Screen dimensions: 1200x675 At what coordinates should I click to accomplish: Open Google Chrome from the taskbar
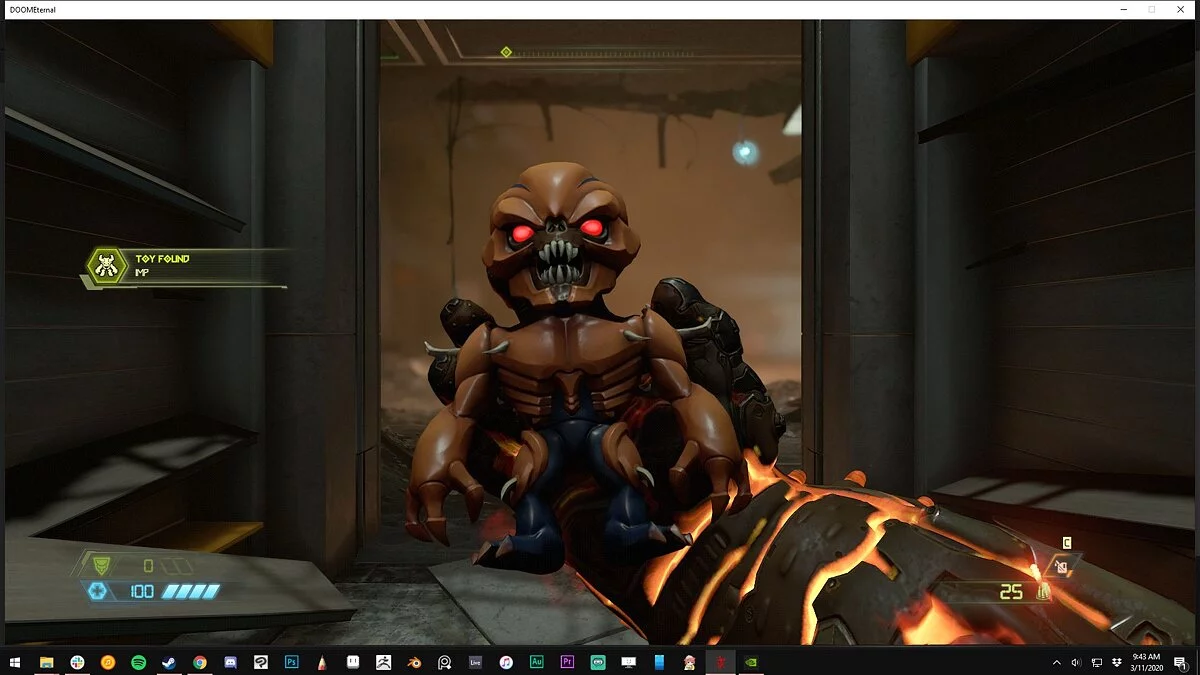200,662
